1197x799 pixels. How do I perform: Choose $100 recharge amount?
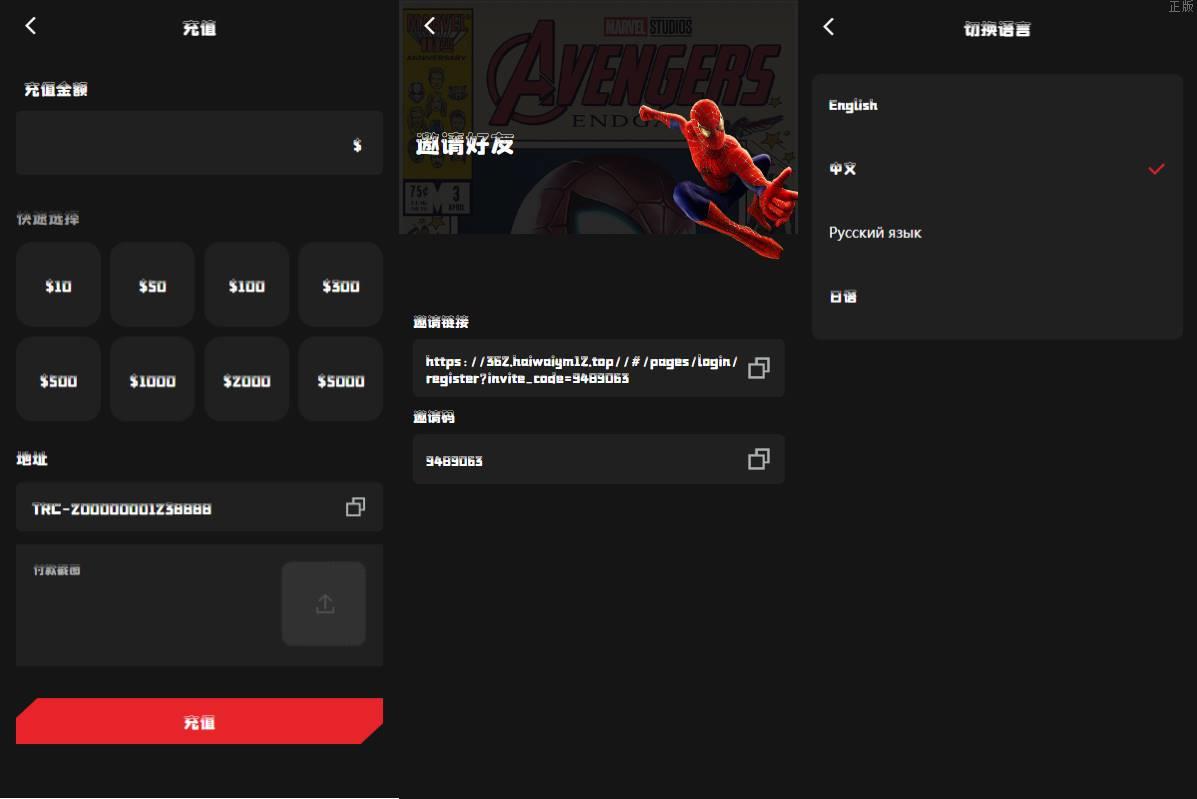(246, 286)
